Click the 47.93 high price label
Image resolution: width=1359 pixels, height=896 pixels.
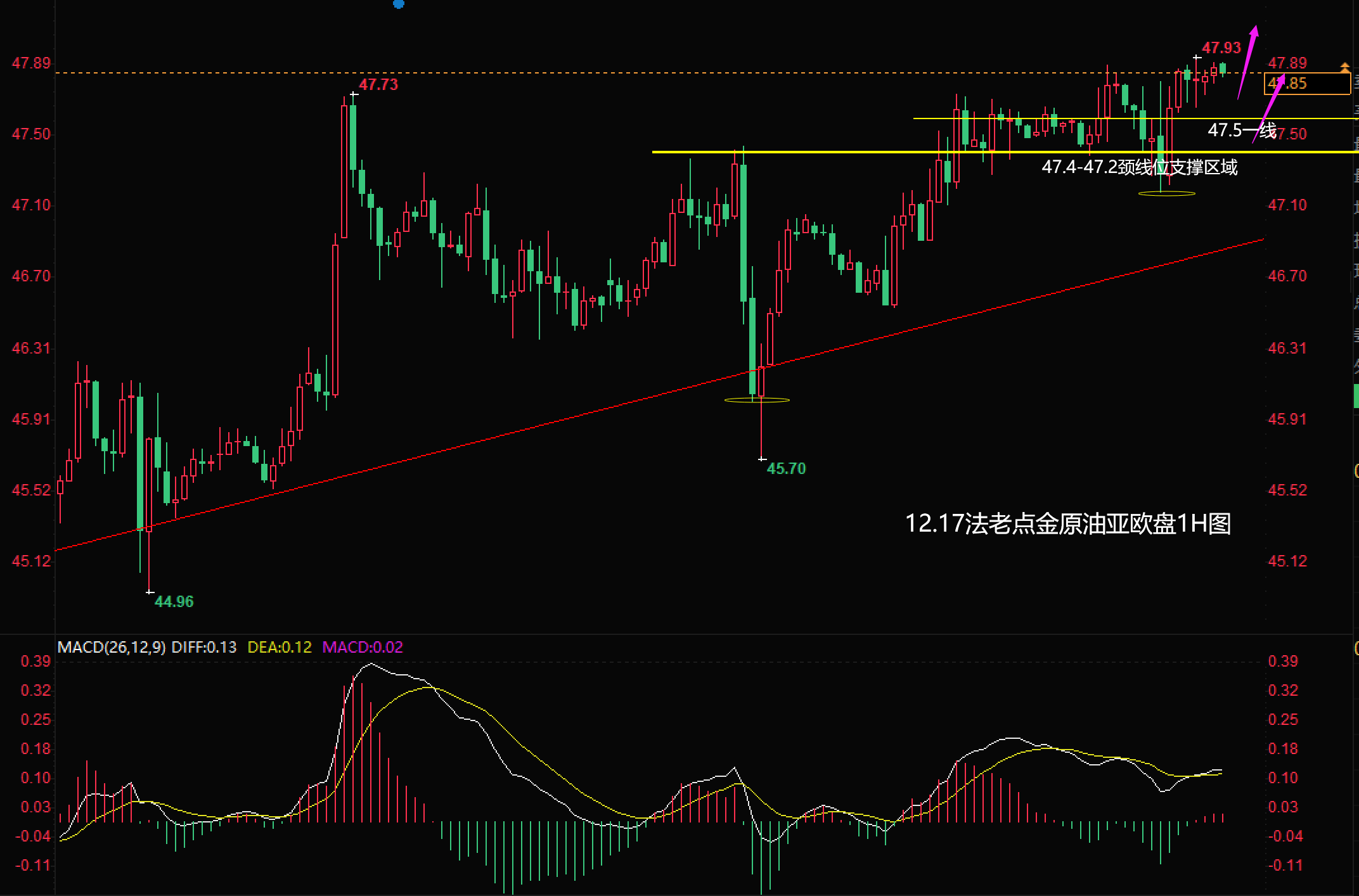(1221, 48)
